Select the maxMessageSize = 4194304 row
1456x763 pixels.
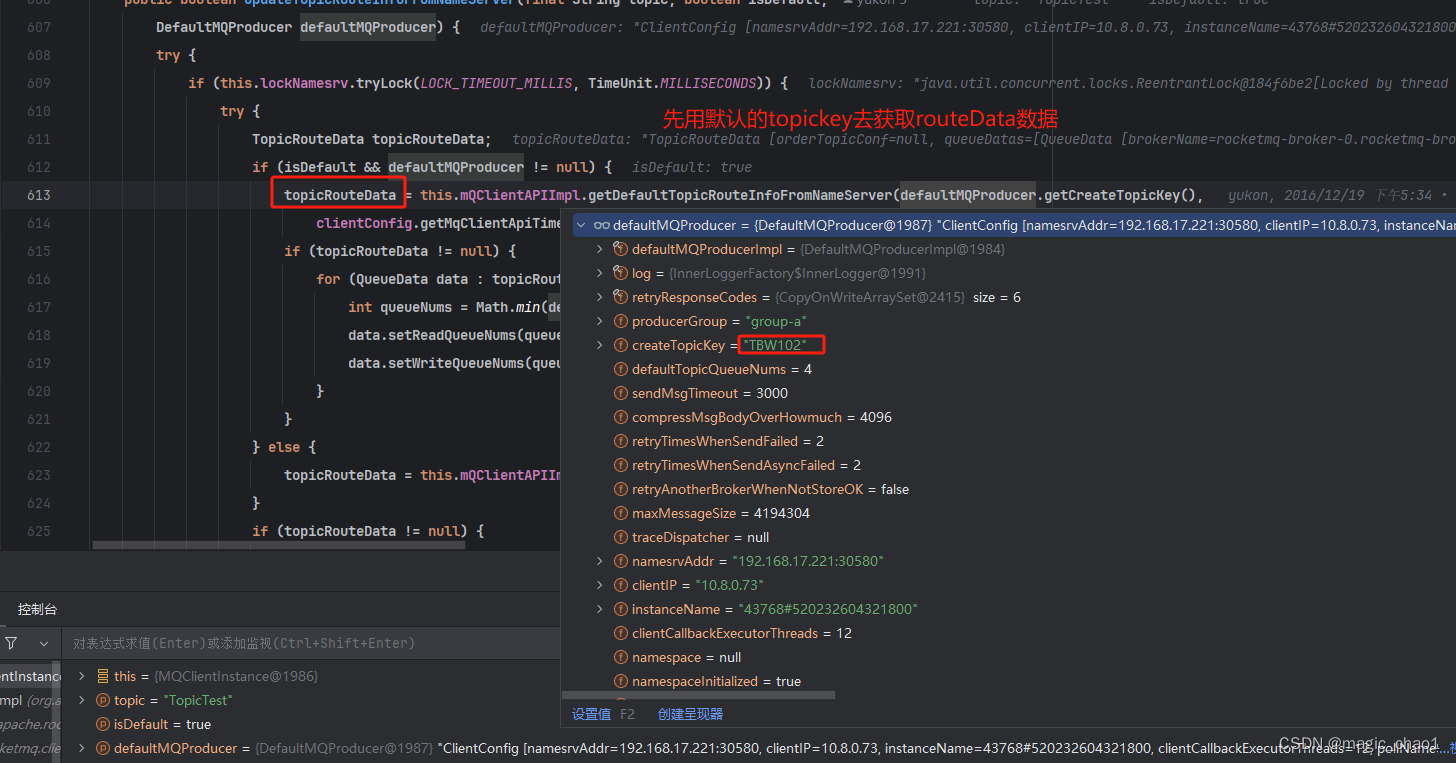pyautogui.click(x=1009, y=513)
